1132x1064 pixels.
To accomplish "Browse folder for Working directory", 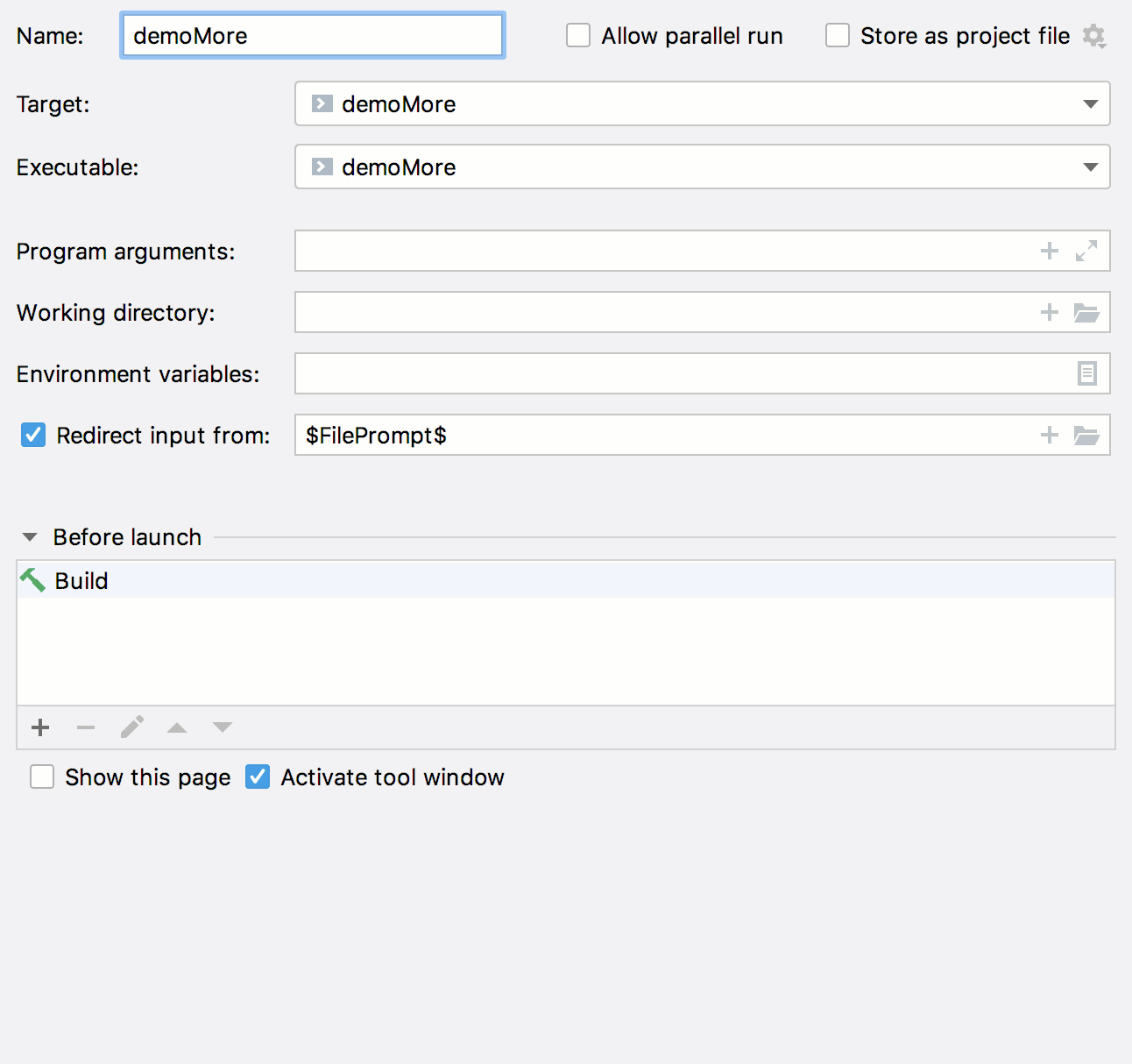I will 1086,313.
